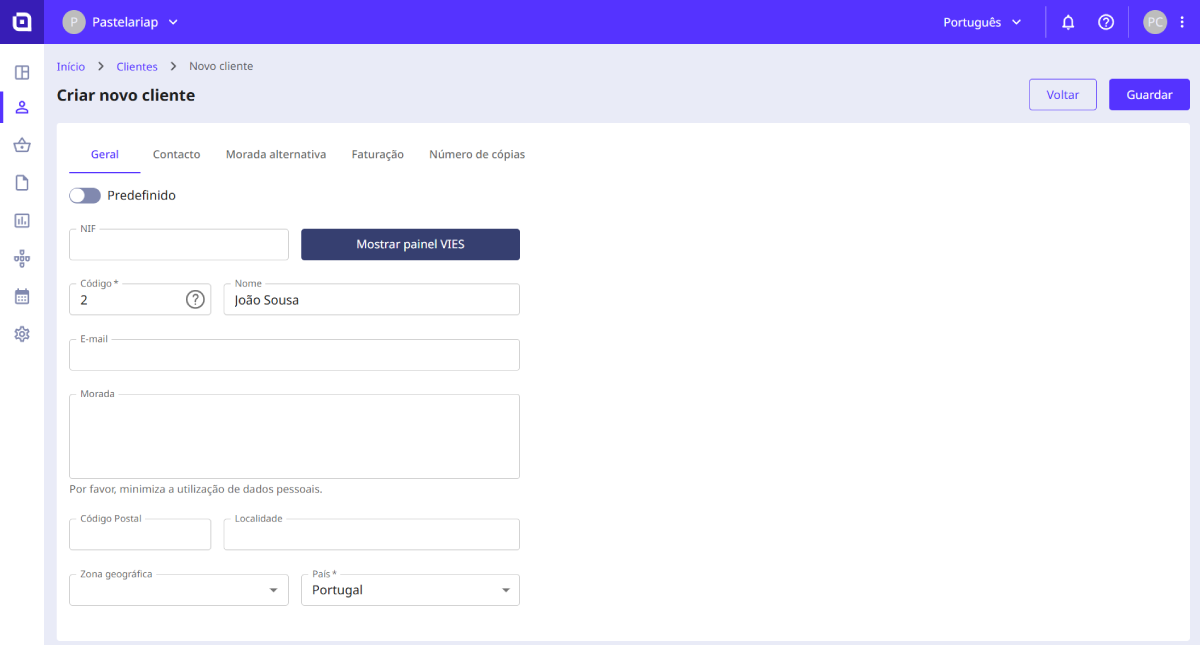Select the Clients section icon in sidebar
Image resolution: width=1200 pixels, height=645 pixels.
[x=21, y=107]
